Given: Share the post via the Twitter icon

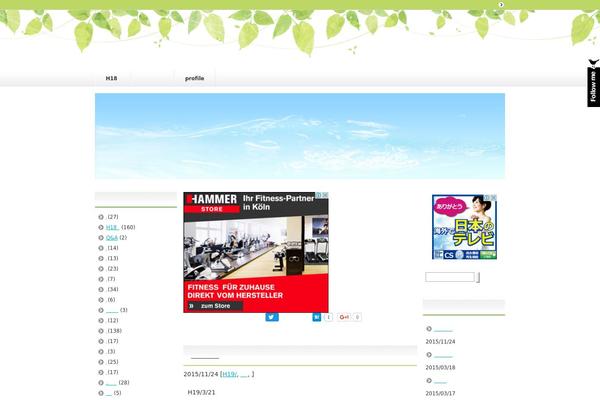Looking at the screenshot, I should (272, 317).
